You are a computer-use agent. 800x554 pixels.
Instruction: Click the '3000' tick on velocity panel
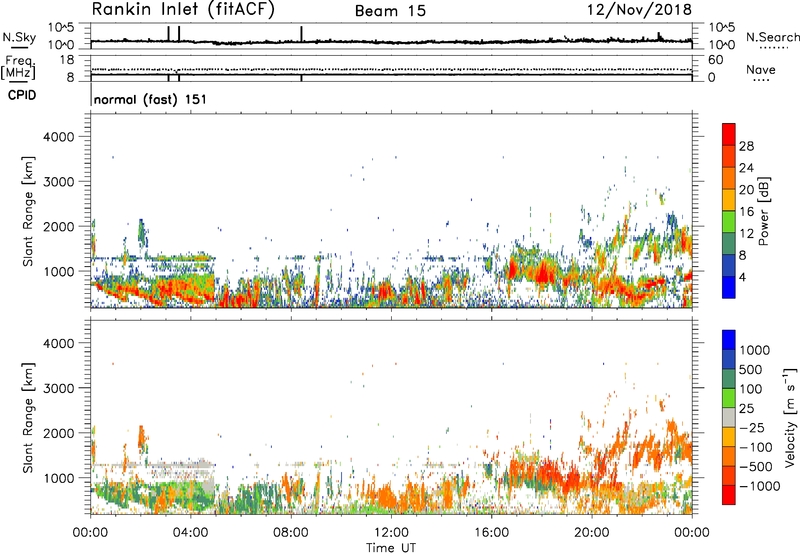click(59, 388)
